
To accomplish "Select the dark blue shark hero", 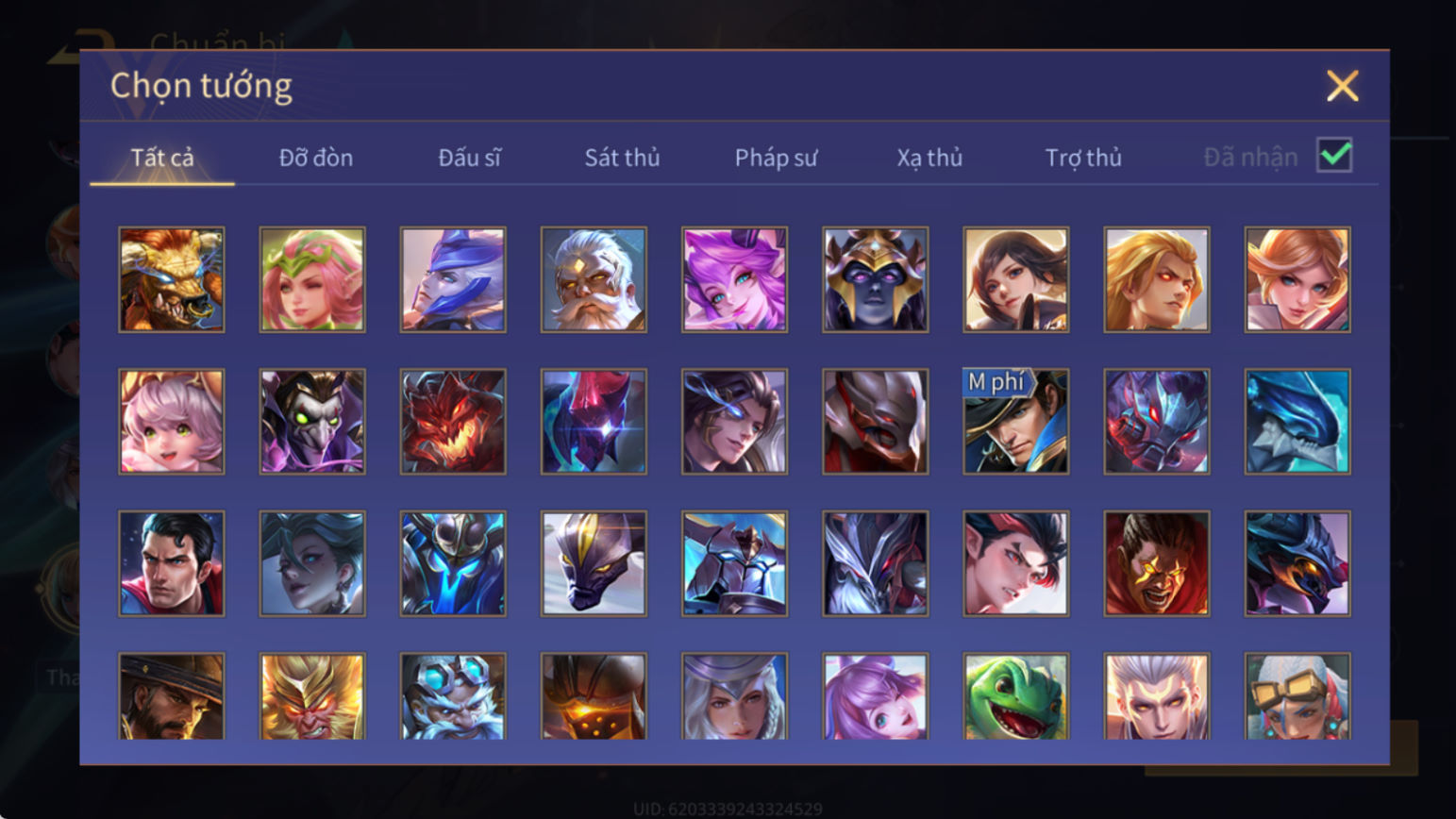I will pos(1297,421).
